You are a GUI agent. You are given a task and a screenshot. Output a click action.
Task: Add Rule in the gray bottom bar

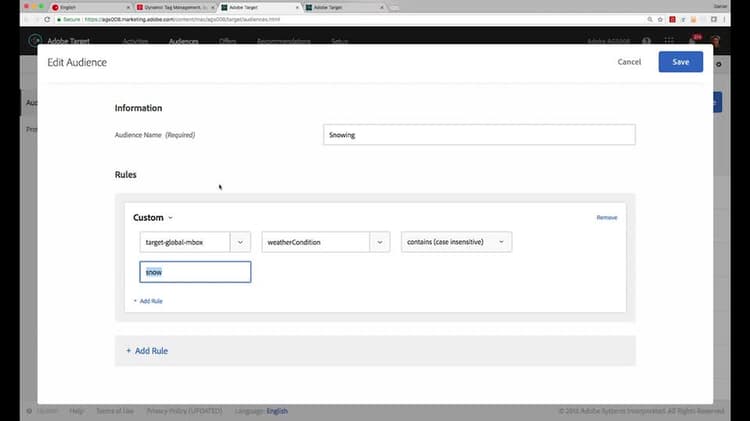[147, 351]
